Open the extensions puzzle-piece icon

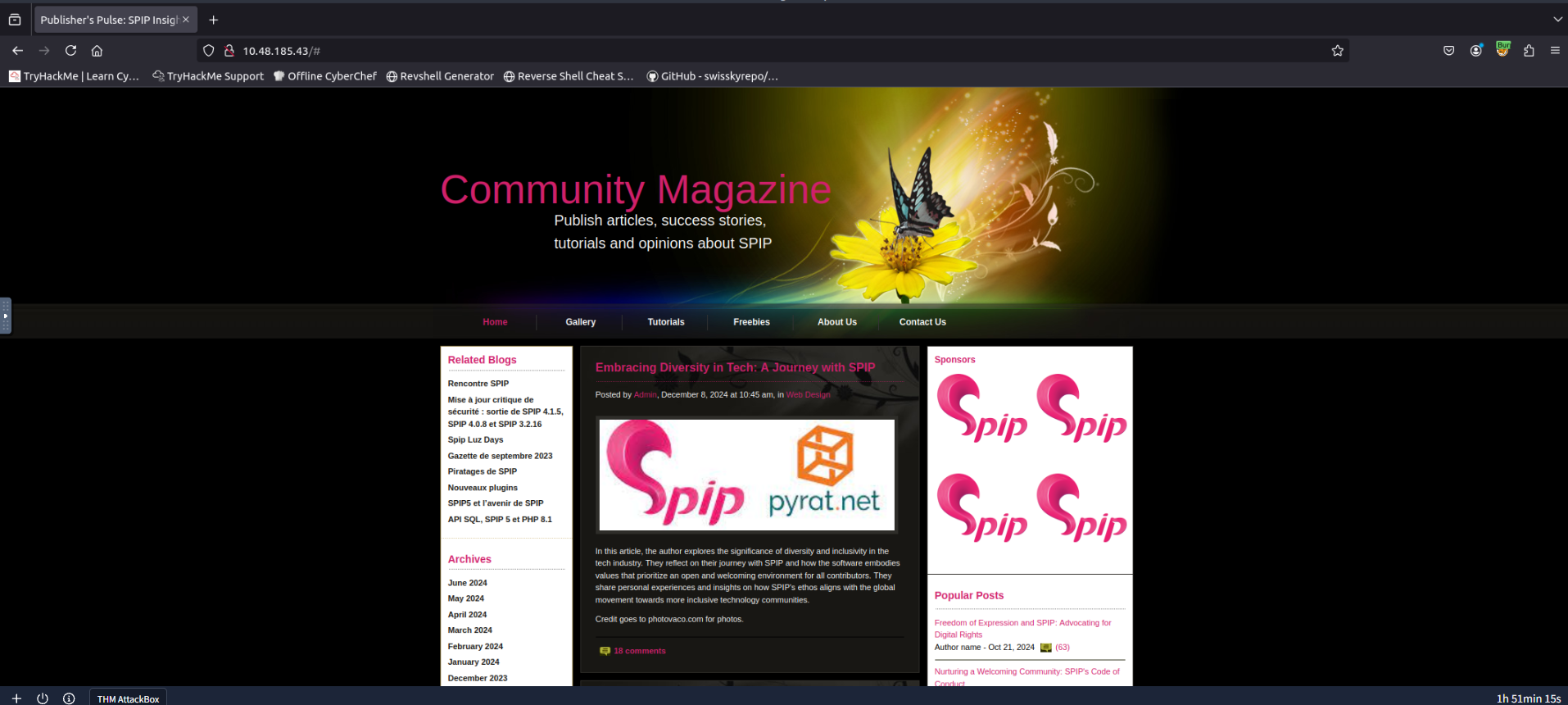(1529, 51)
